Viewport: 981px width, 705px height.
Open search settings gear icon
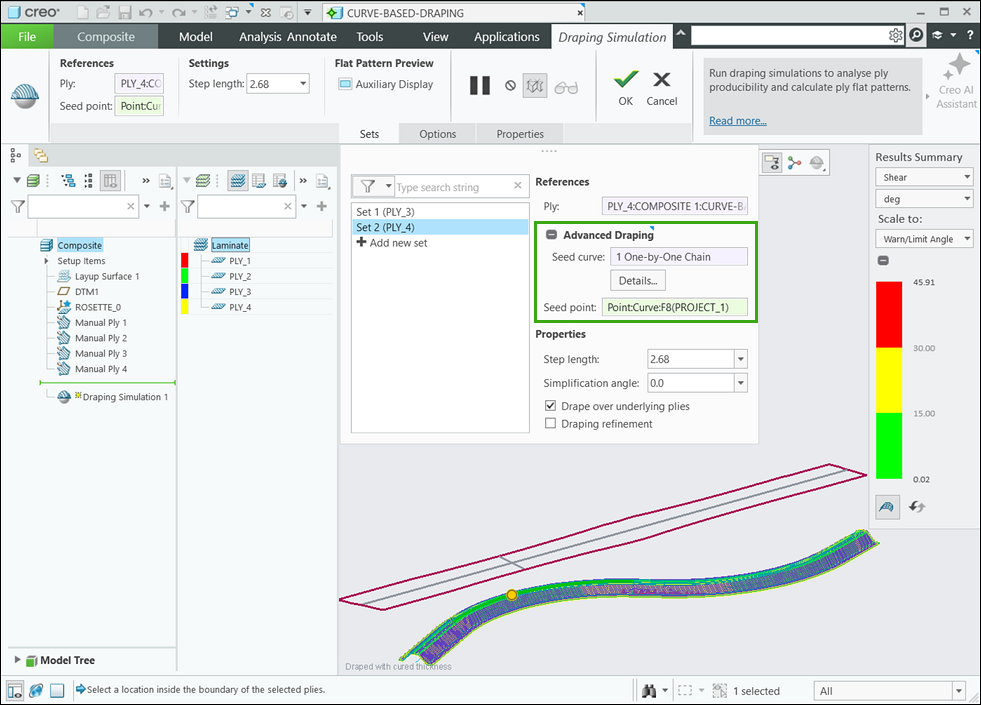tap(895, 36)
